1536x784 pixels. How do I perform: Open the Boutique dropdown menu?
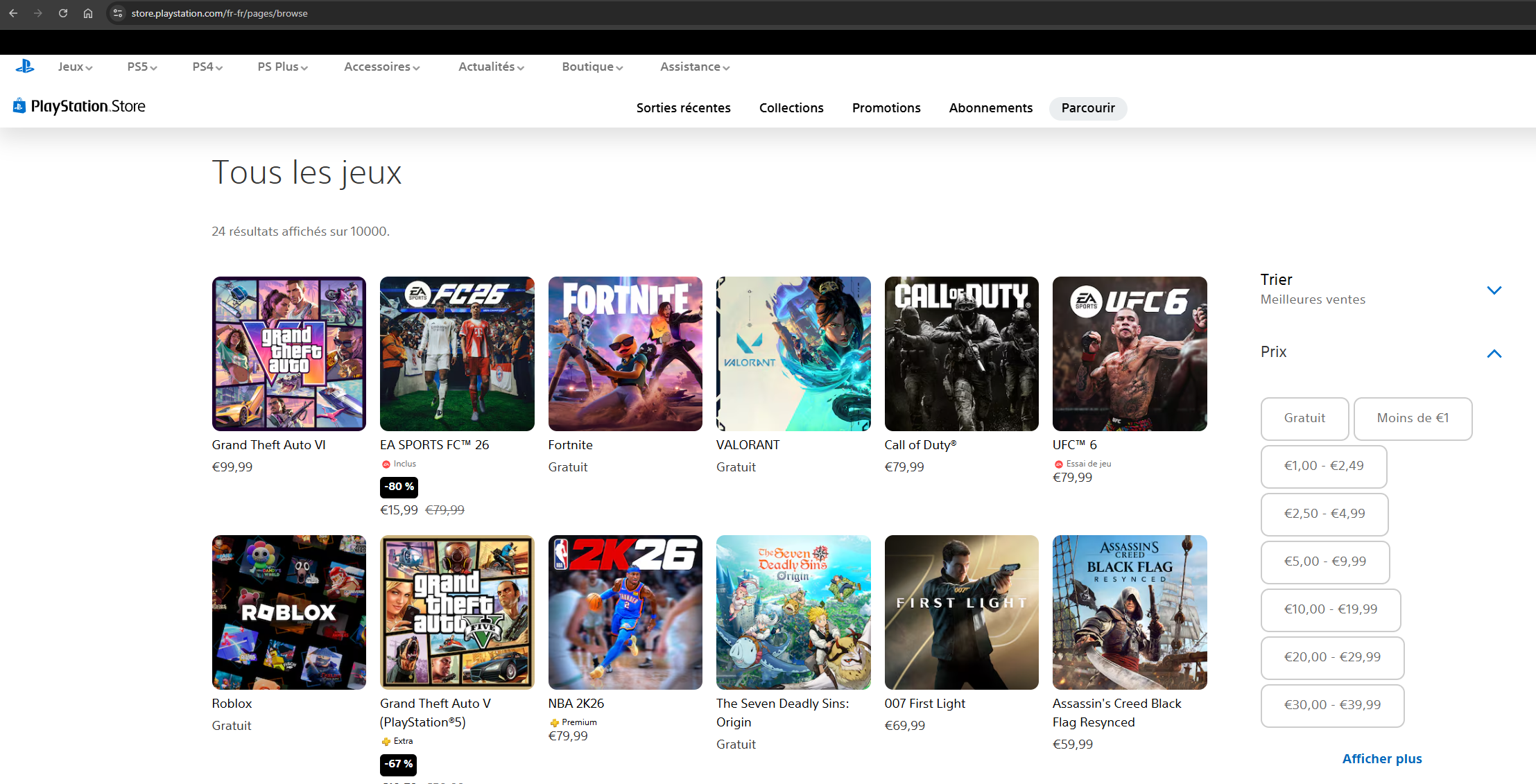coord(592,67)
